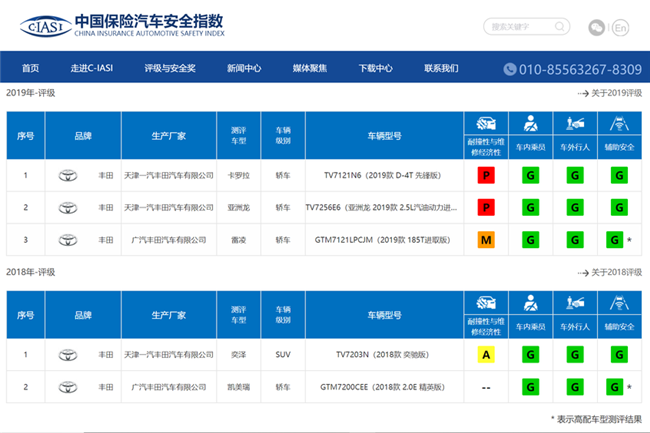Open model GTM7200CEE 2018款 2.0E entry
The width and height of the screenshot is (650, 433).
[382, 387]
